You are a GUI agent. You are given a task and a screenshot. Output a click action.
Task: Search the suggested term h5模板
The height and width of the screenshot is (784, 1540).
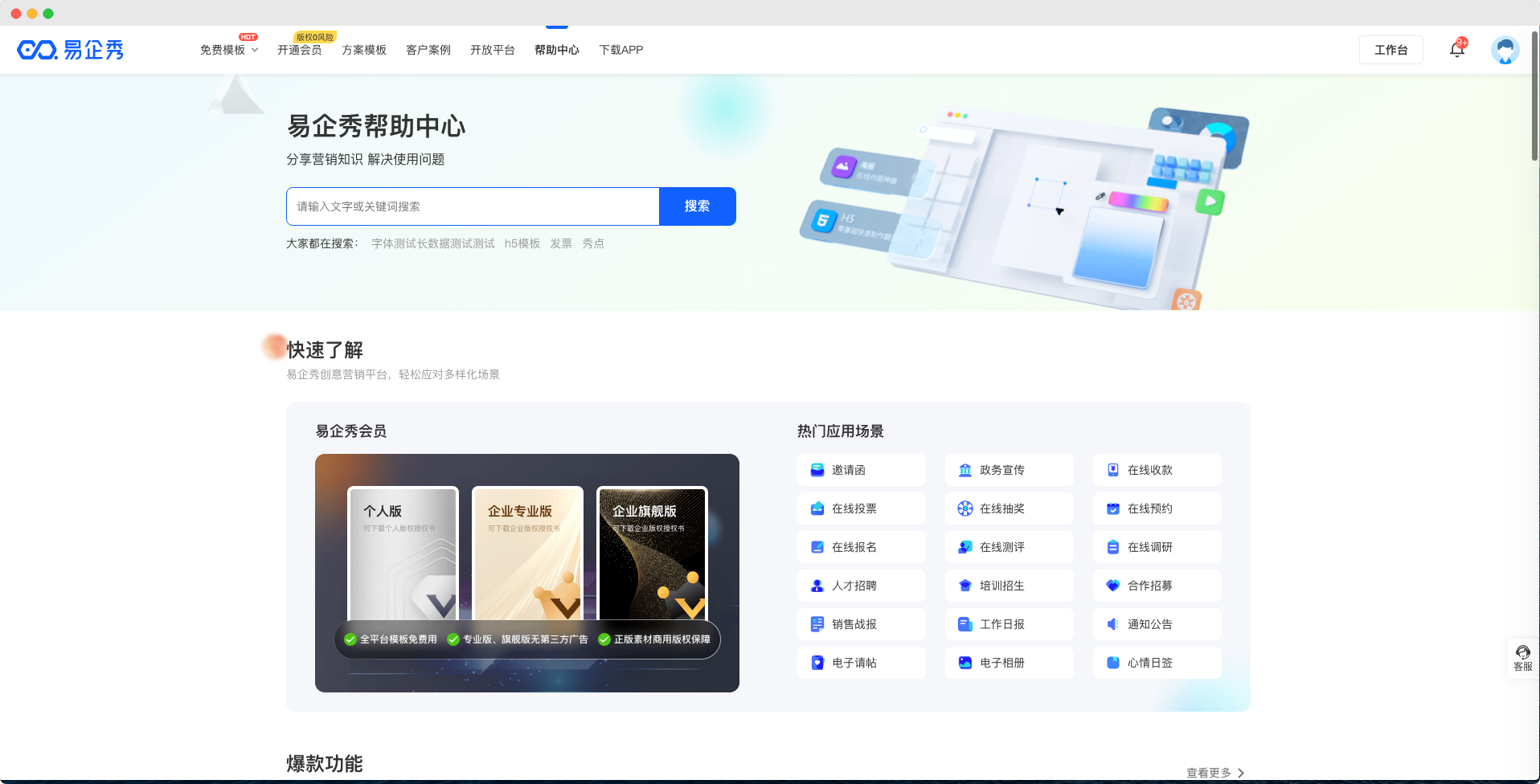pos(522,243)
